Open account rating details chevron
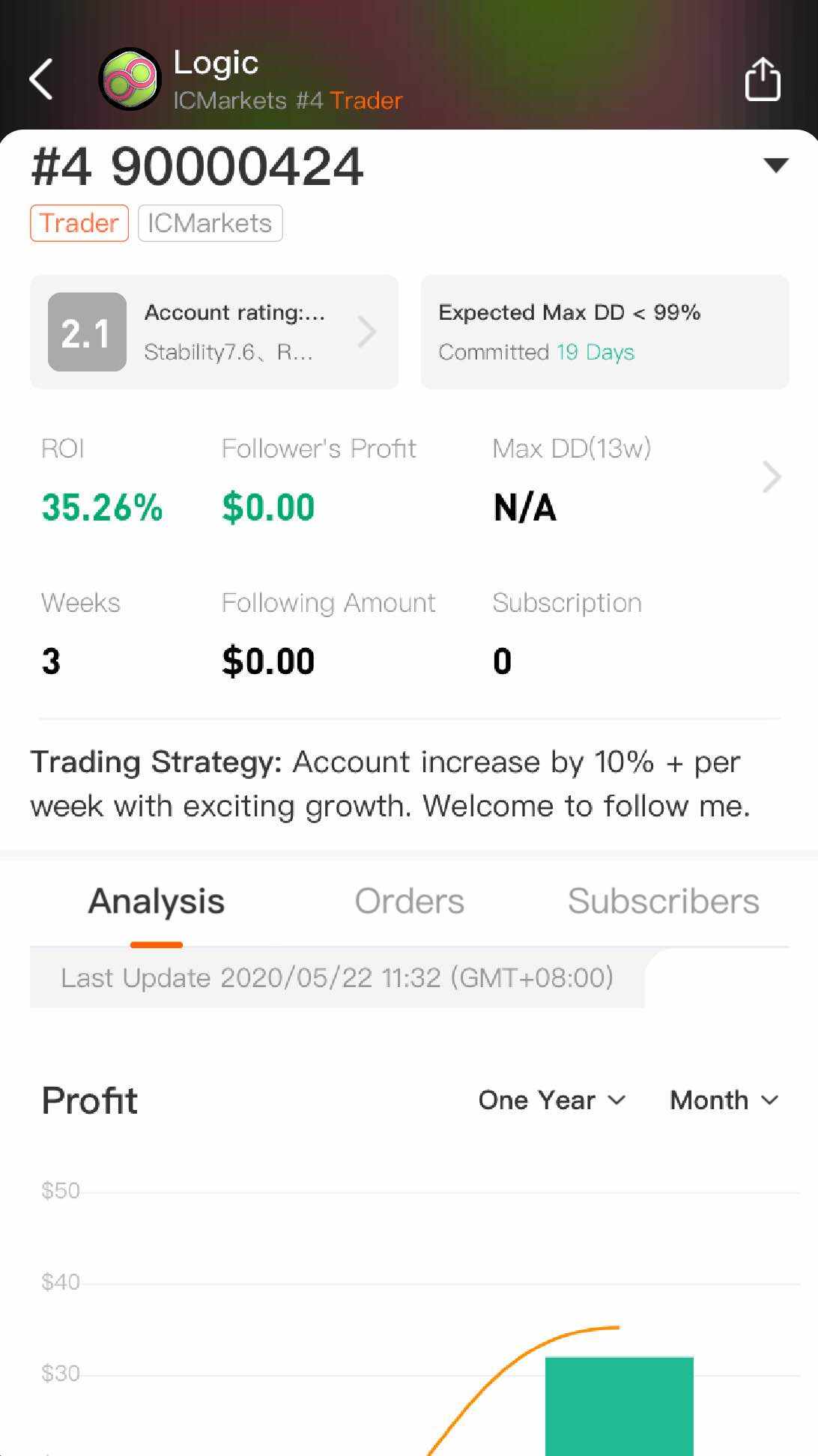The height and width of the screenshot is (1456, 818). coord(366,332)
